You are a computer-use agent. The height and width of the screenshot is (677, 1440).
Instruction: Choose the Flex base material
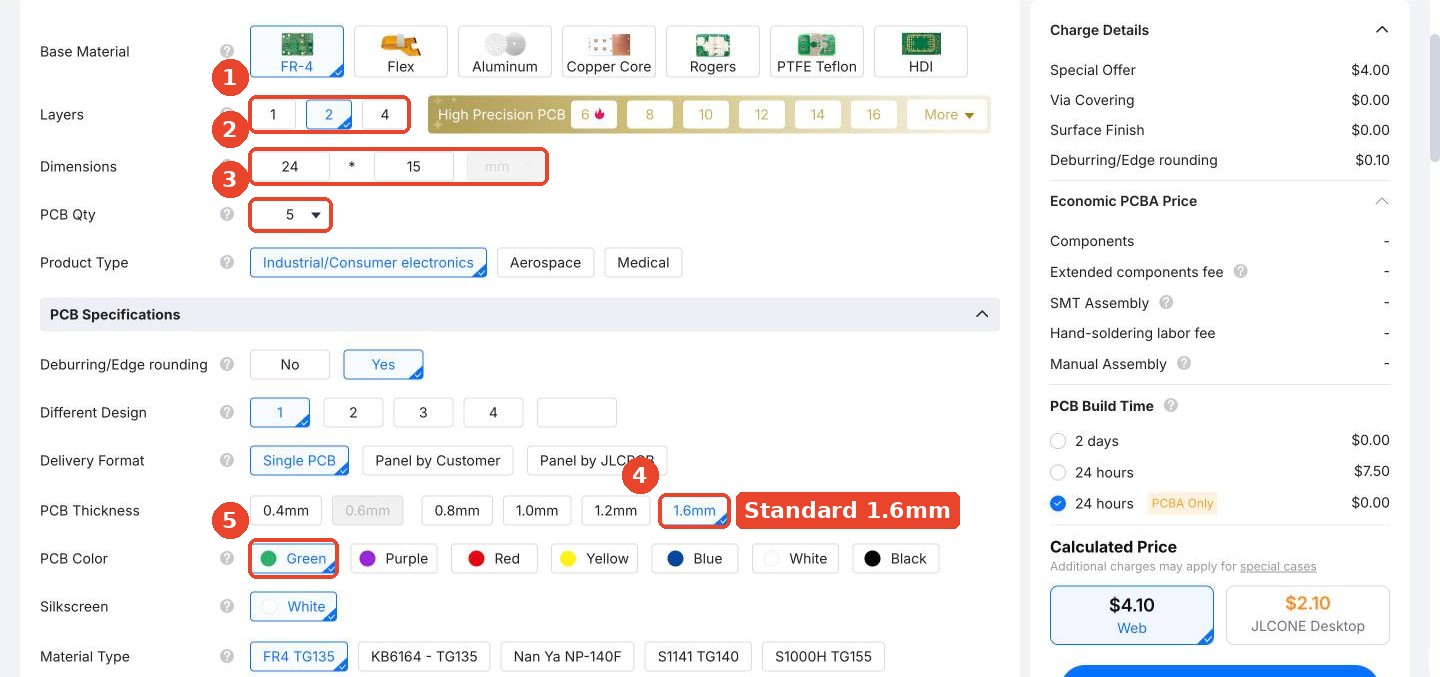point(401,52)
